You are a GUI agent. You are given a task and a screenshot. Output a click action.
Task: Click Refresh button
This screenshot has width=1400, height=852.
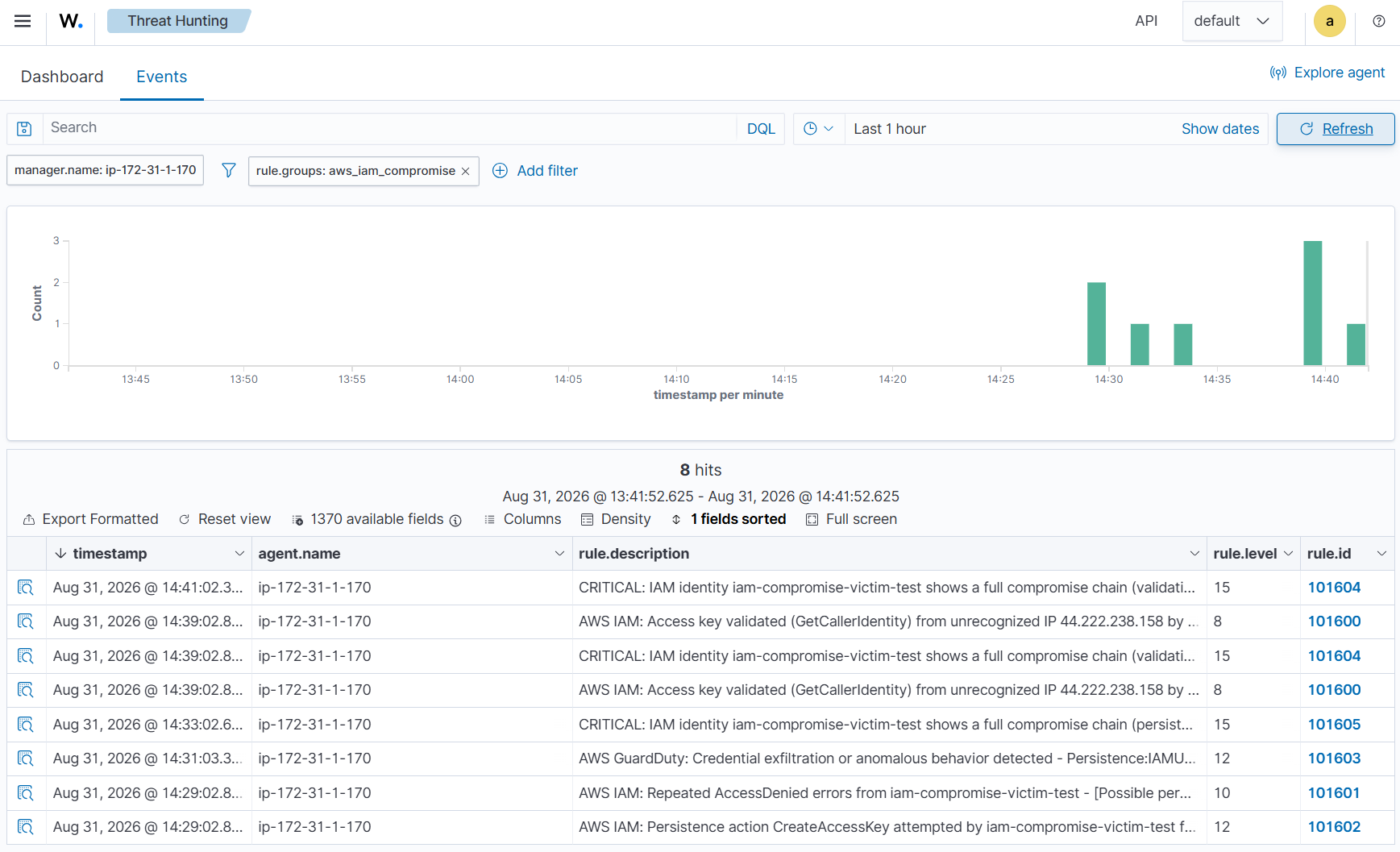tap(1336, 129)
